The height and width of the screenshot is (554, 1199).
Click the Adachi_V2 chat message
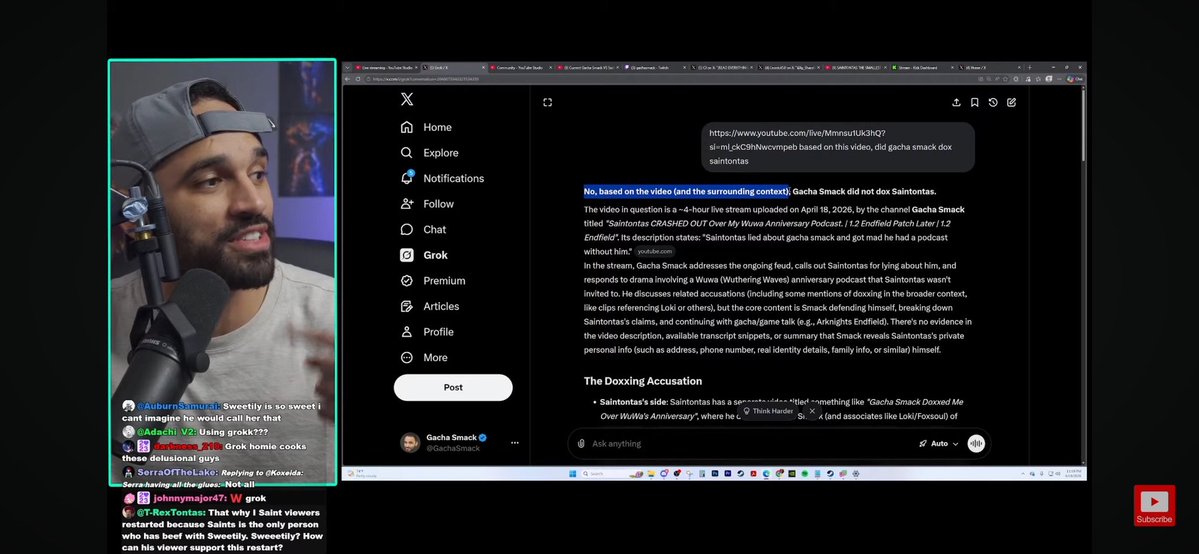[x=196, y=432]
